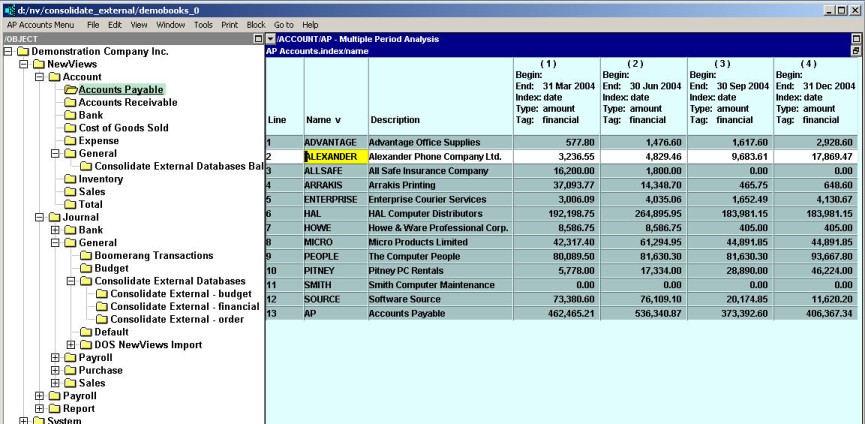Collapse the Account tree node

point(40,76)
